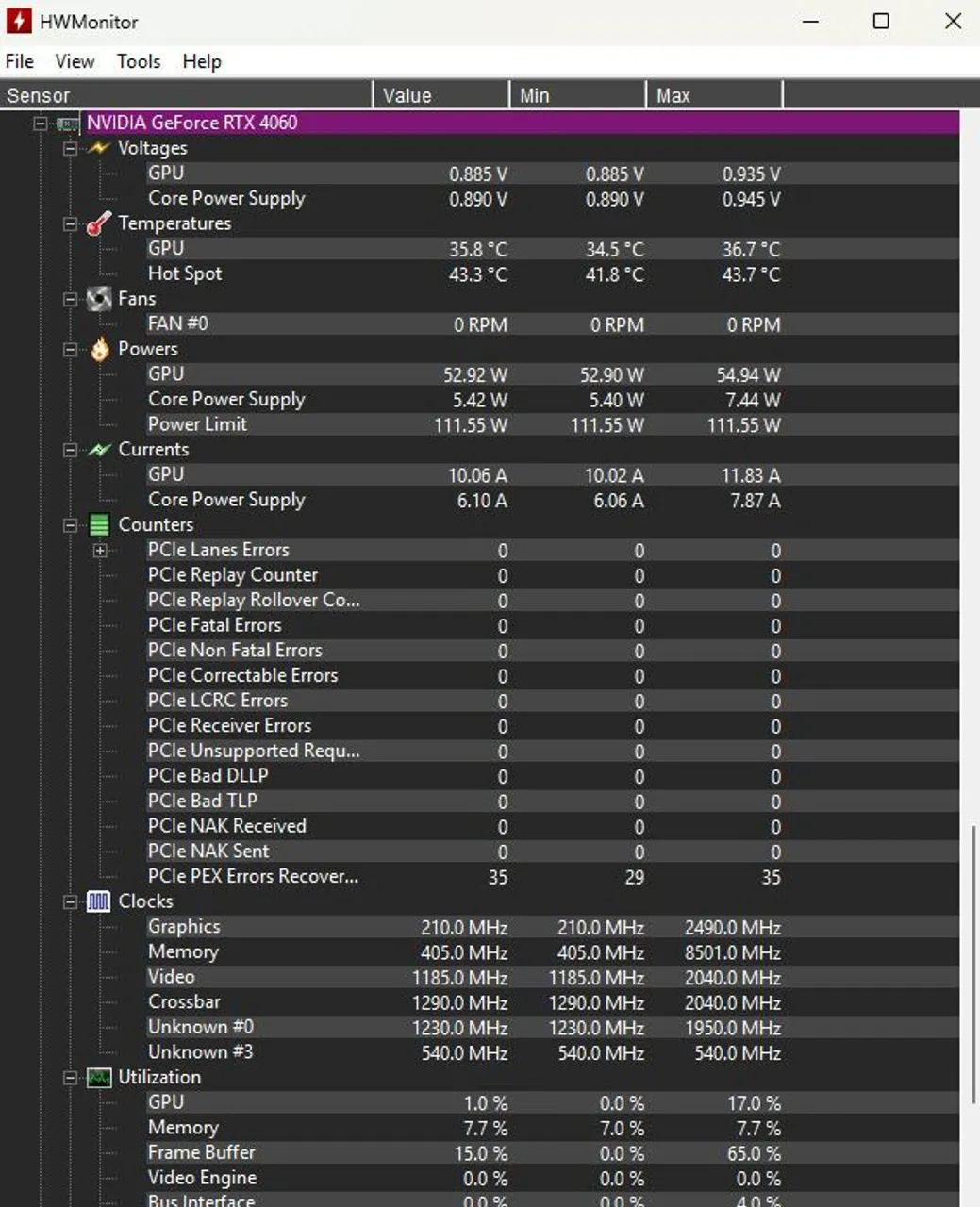Click the Clocks signal icon
The height and width of the screenshot is (1207, 980).
[99, 901]
